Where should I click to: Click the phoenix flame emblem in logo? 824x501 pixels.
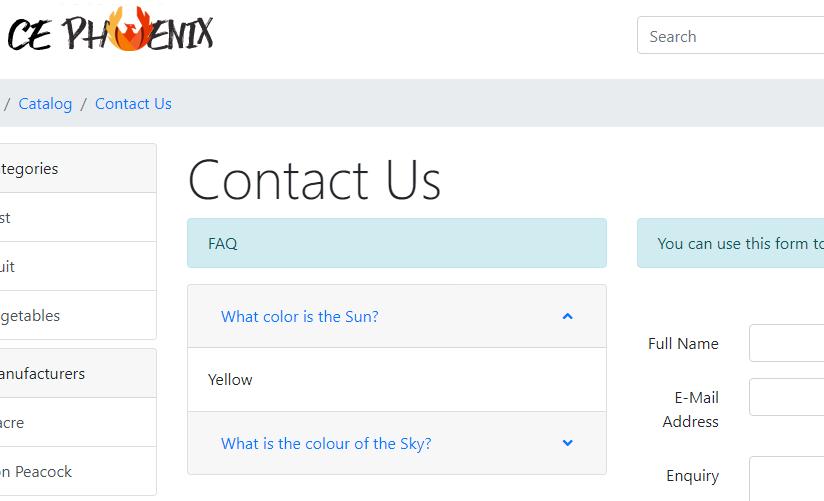pyautogui.click(x=130, y=28)
